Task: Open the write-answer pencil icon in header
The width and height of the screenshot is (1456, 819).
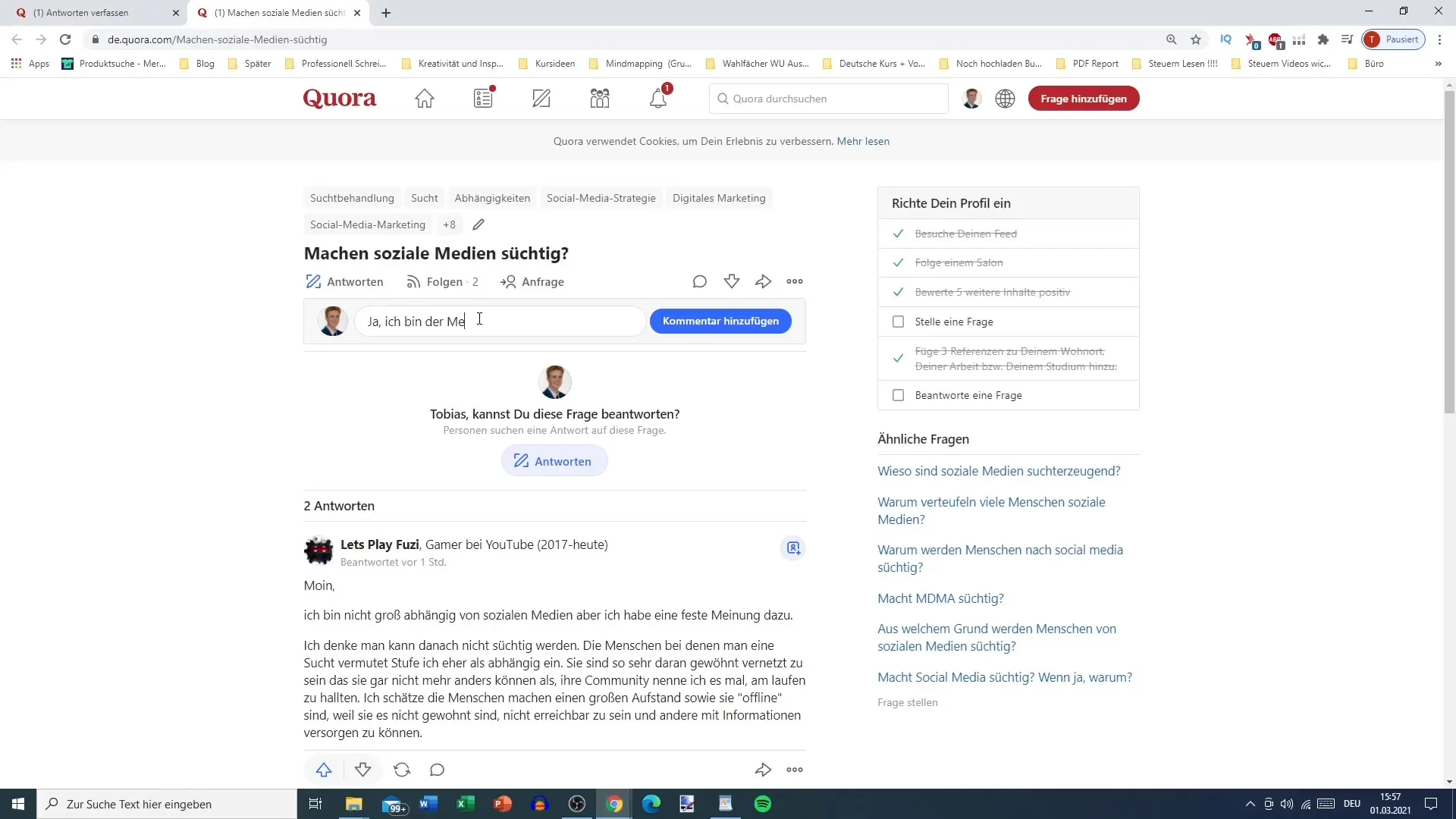Action: (x=541, y=99)
